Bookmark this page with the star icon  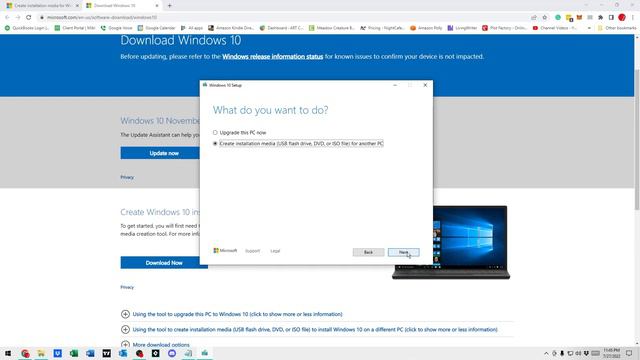pyautogui.click(x=544, y=18)
